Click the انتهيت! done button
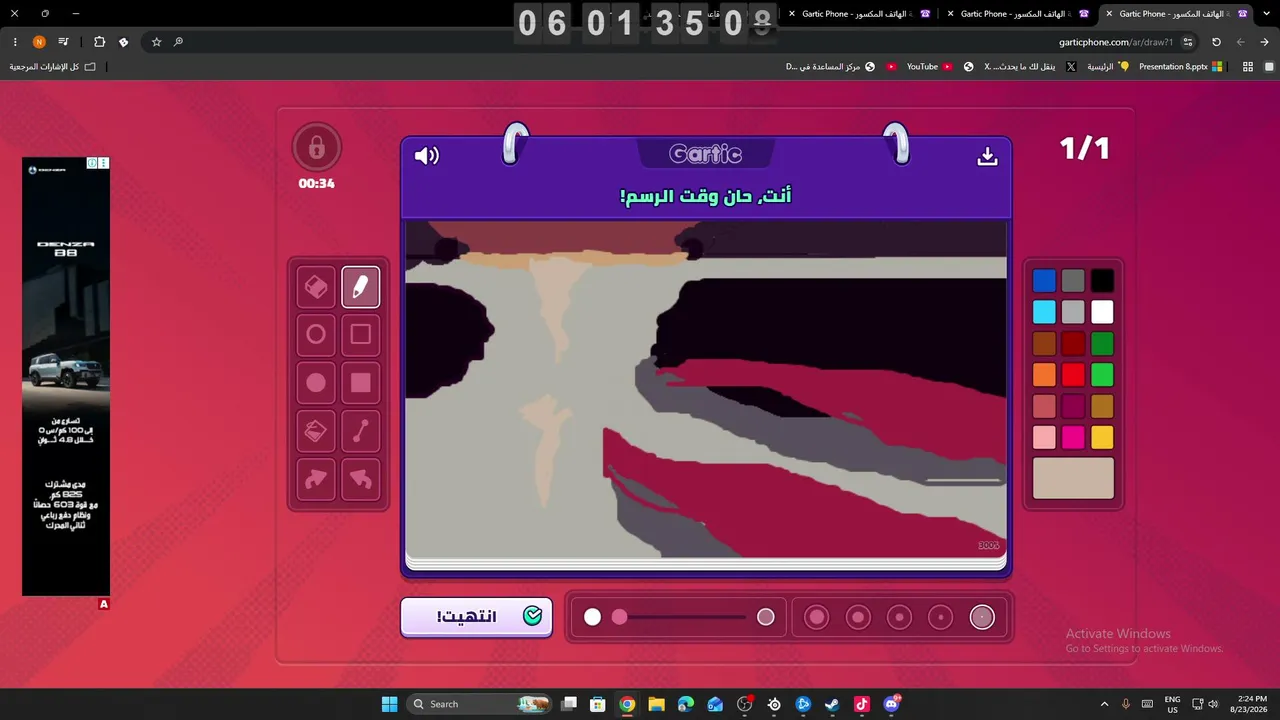The image size is (1280, 720). (477, 616)
